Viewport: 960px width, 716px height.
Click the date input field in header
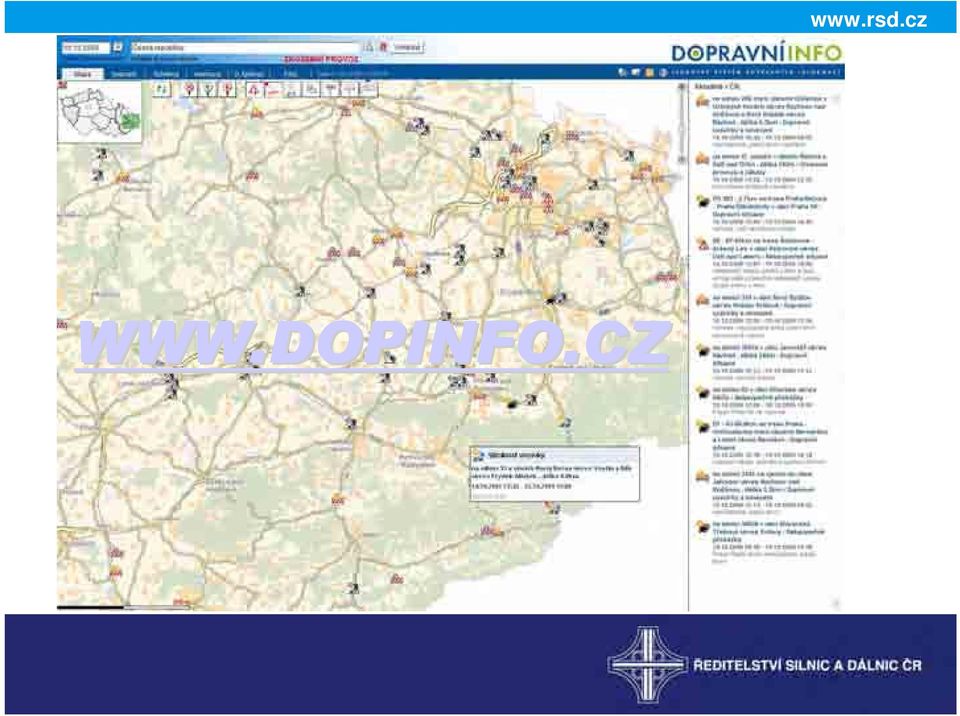click(x=86, y=48)
